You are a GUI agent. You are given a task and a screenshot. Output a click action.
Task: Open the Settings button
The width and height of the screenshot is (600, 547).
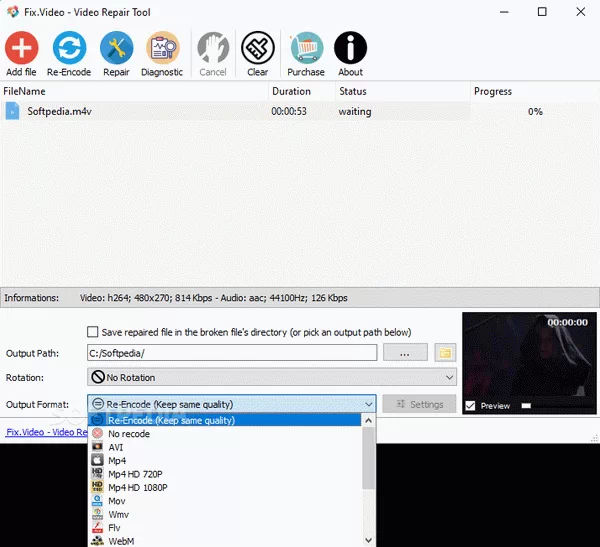(419, 404)
